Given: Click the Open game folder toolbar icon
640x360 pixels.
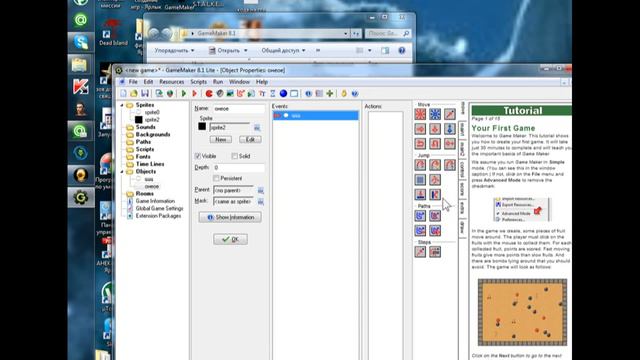Looking at the screenshot, I should coord(134,93).
